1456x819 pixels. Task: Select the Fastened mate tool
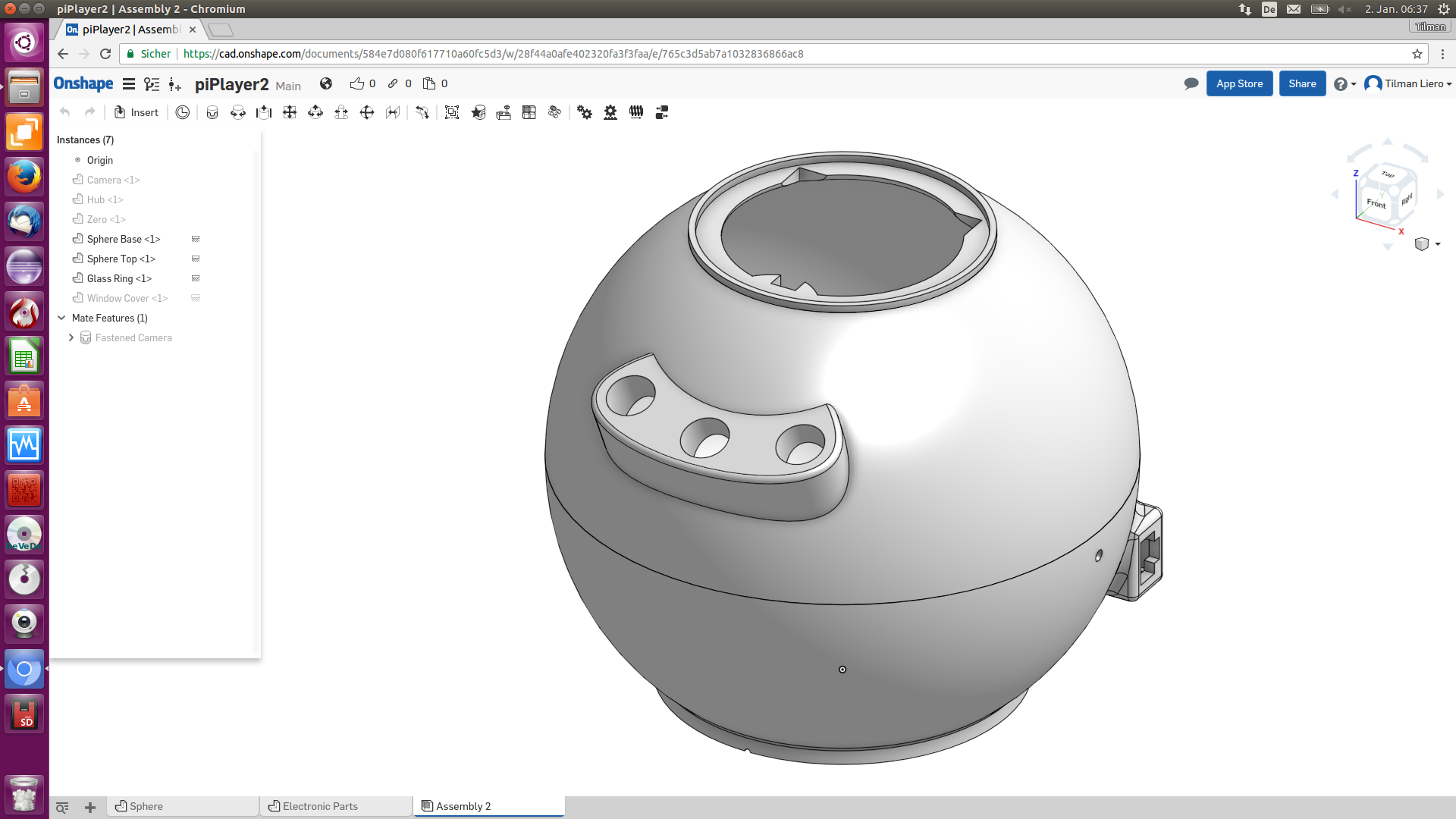click(x=212, y=112)
